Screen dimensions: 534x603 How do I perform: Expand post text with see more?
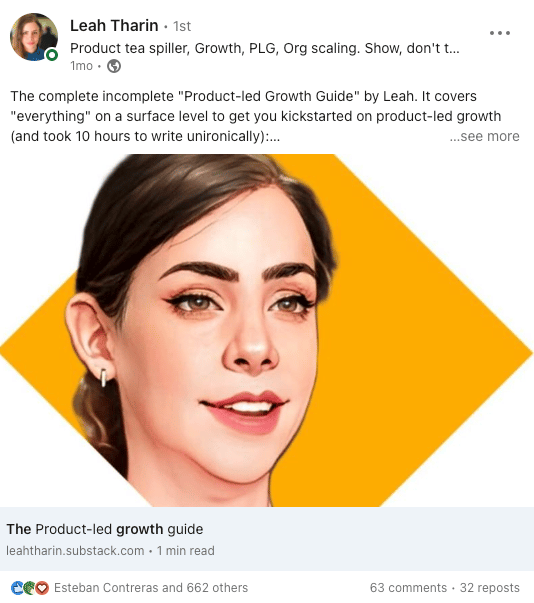coord(484,136)
